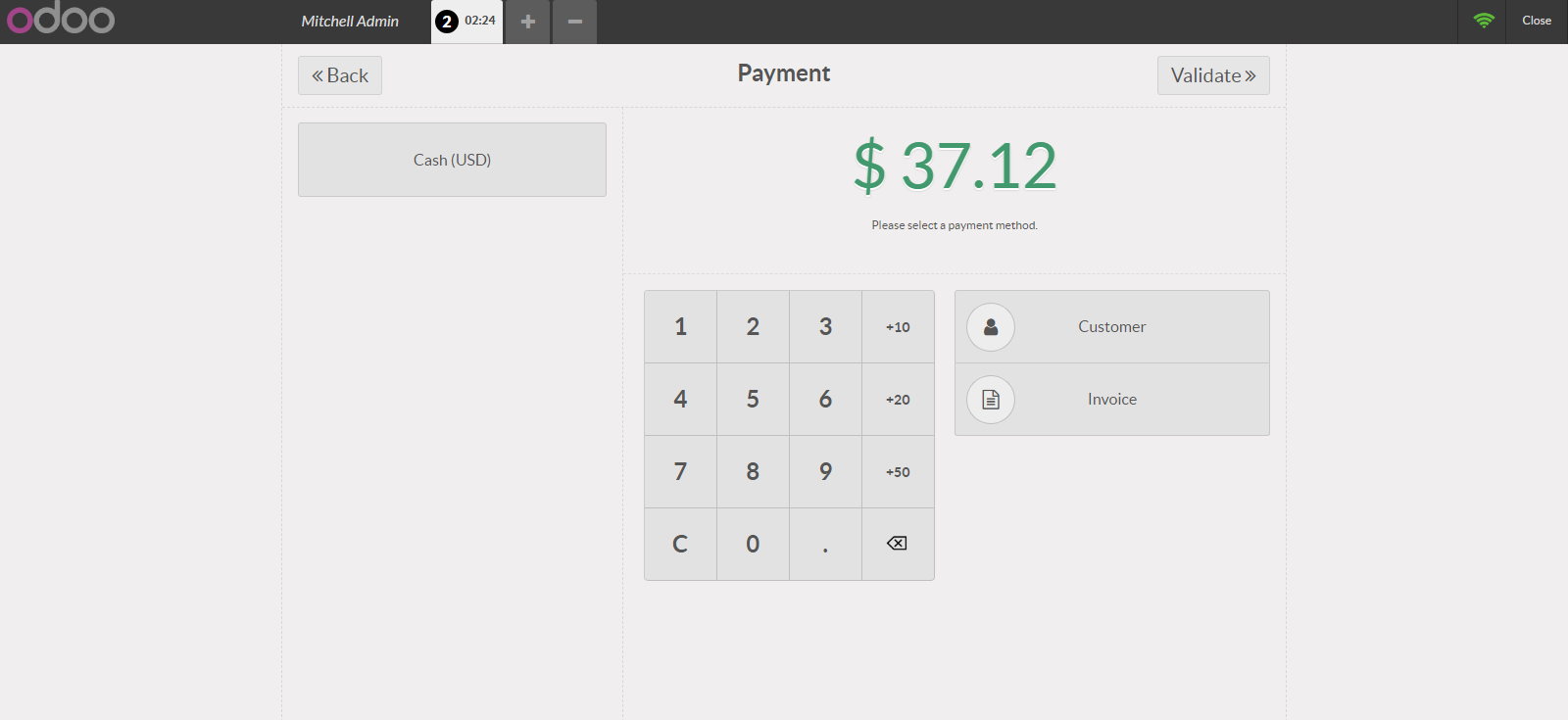
Task: Tap keypad digit 5
Action: point(753,399)
